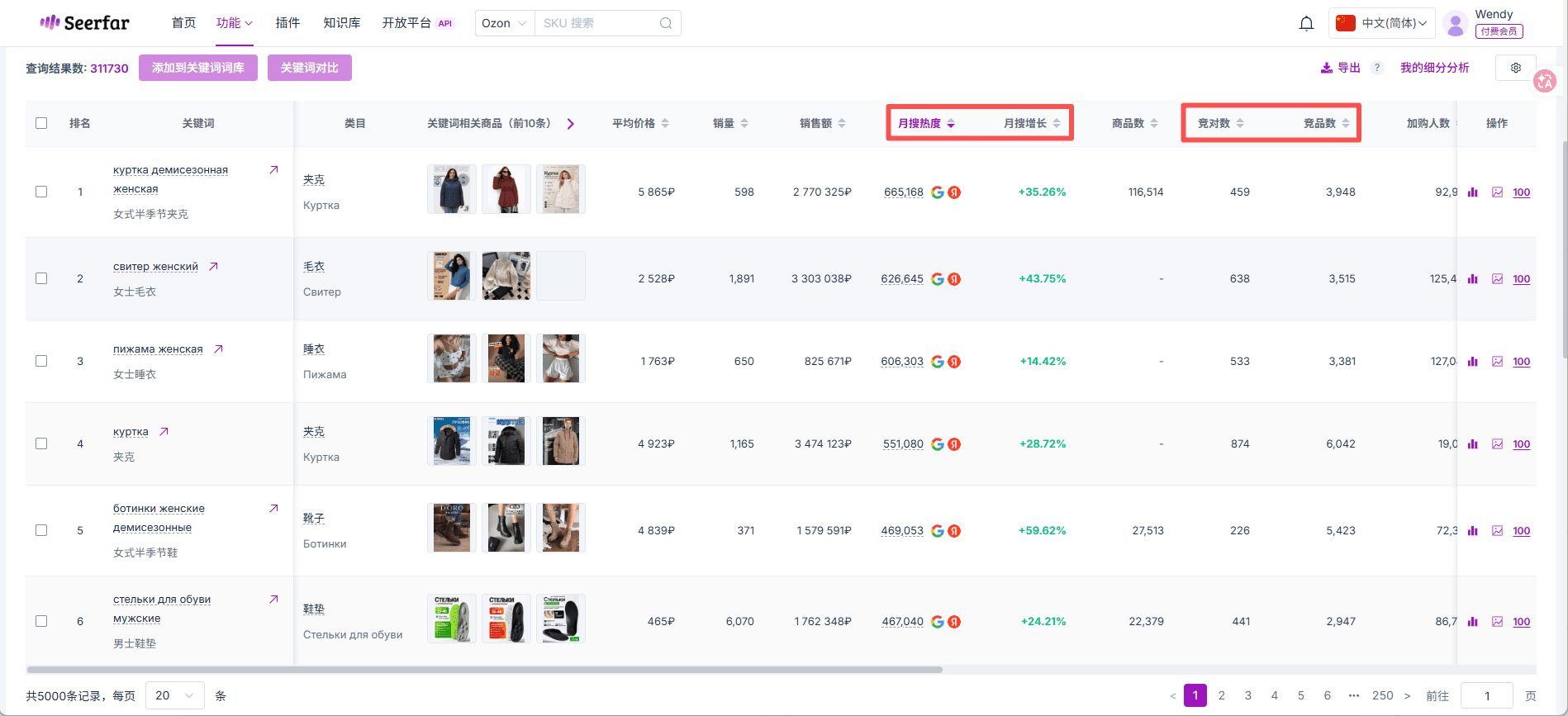Click the search magnifier icon in SKU box

point(666,23)
